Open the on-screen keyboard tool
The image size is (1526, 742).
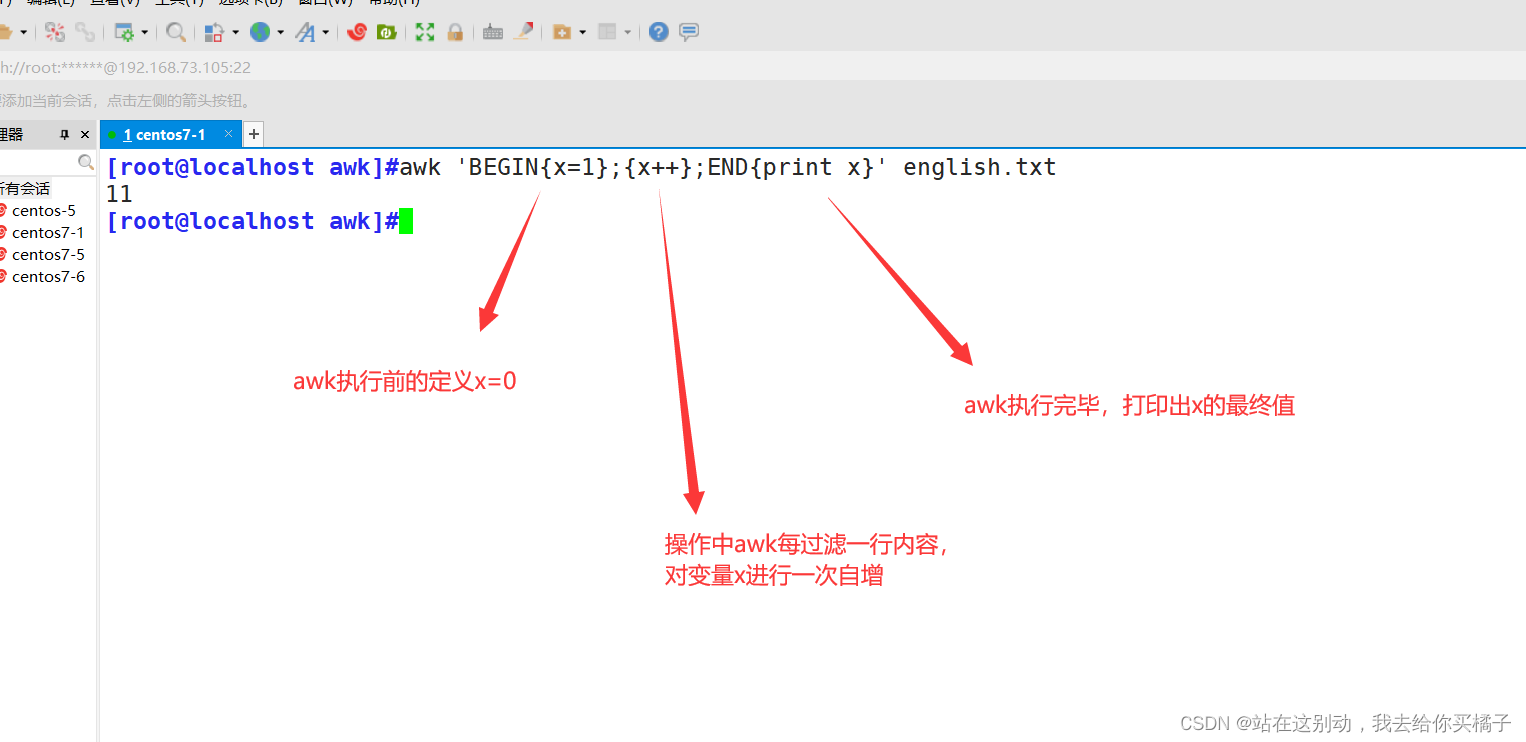(x=491, y=32)
